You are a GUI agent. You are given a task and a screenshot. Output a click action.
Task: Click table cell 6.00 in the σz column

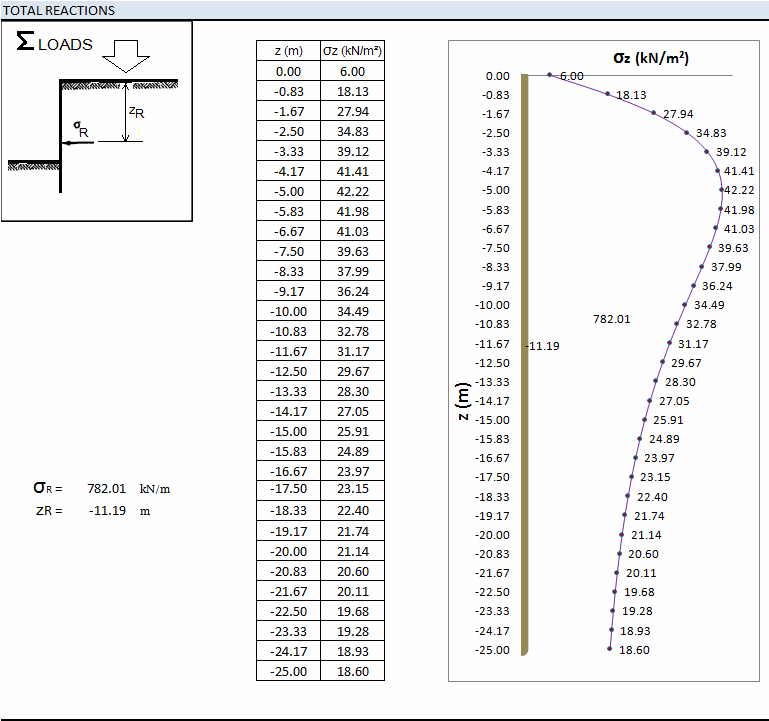pyautogui.click(x=352, y=71)
